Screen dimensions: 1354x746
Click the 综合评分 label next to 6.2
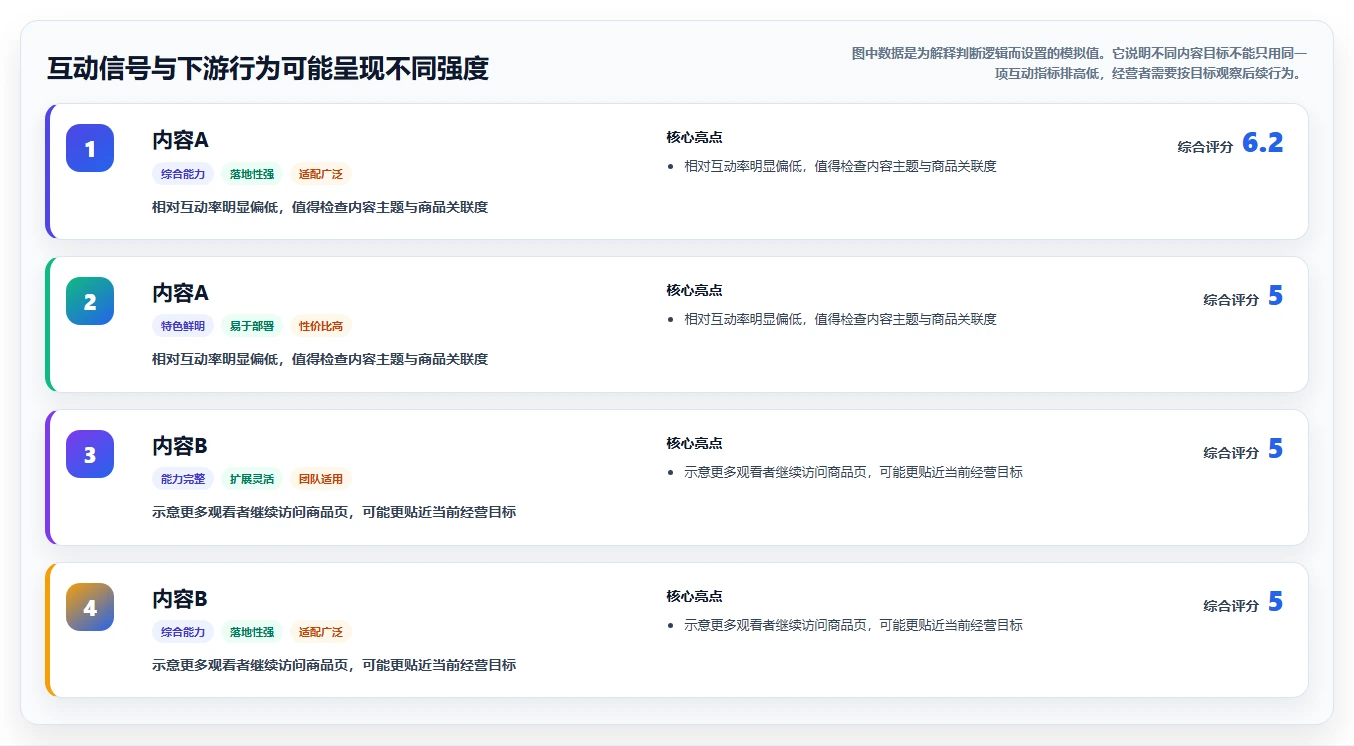point(1205,147)
